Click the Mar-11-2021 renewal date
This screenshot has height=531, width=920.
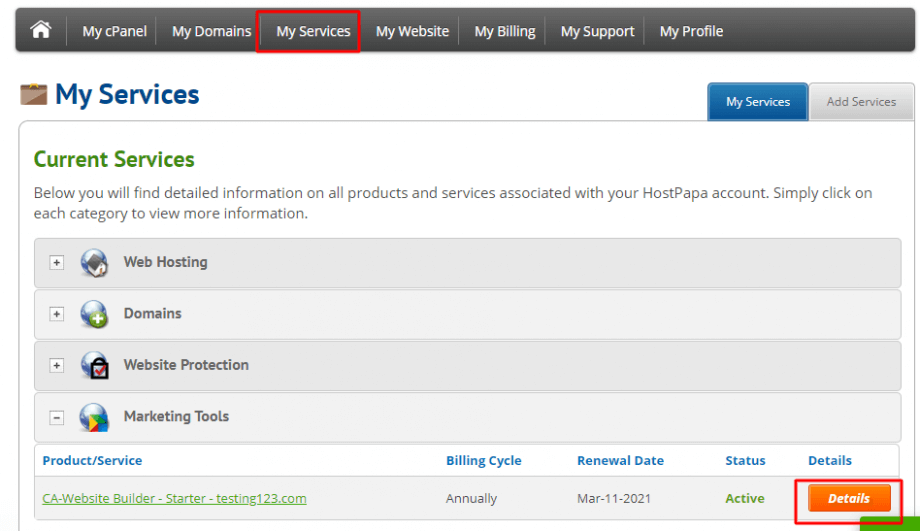coord(614,498)
